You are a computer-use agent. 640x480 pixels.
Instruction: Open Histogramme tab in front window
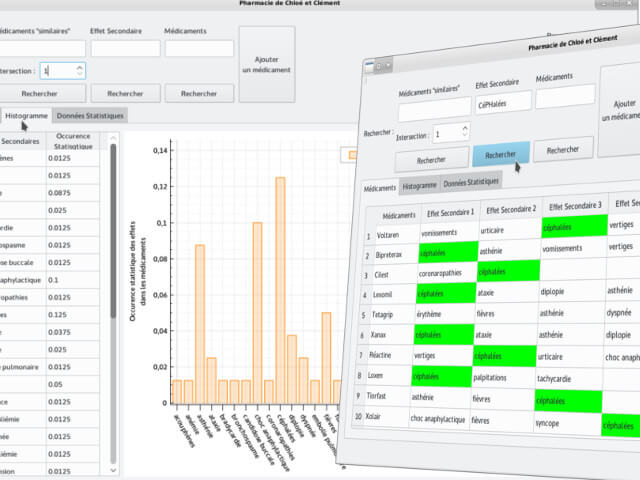(x=420, y=186)
